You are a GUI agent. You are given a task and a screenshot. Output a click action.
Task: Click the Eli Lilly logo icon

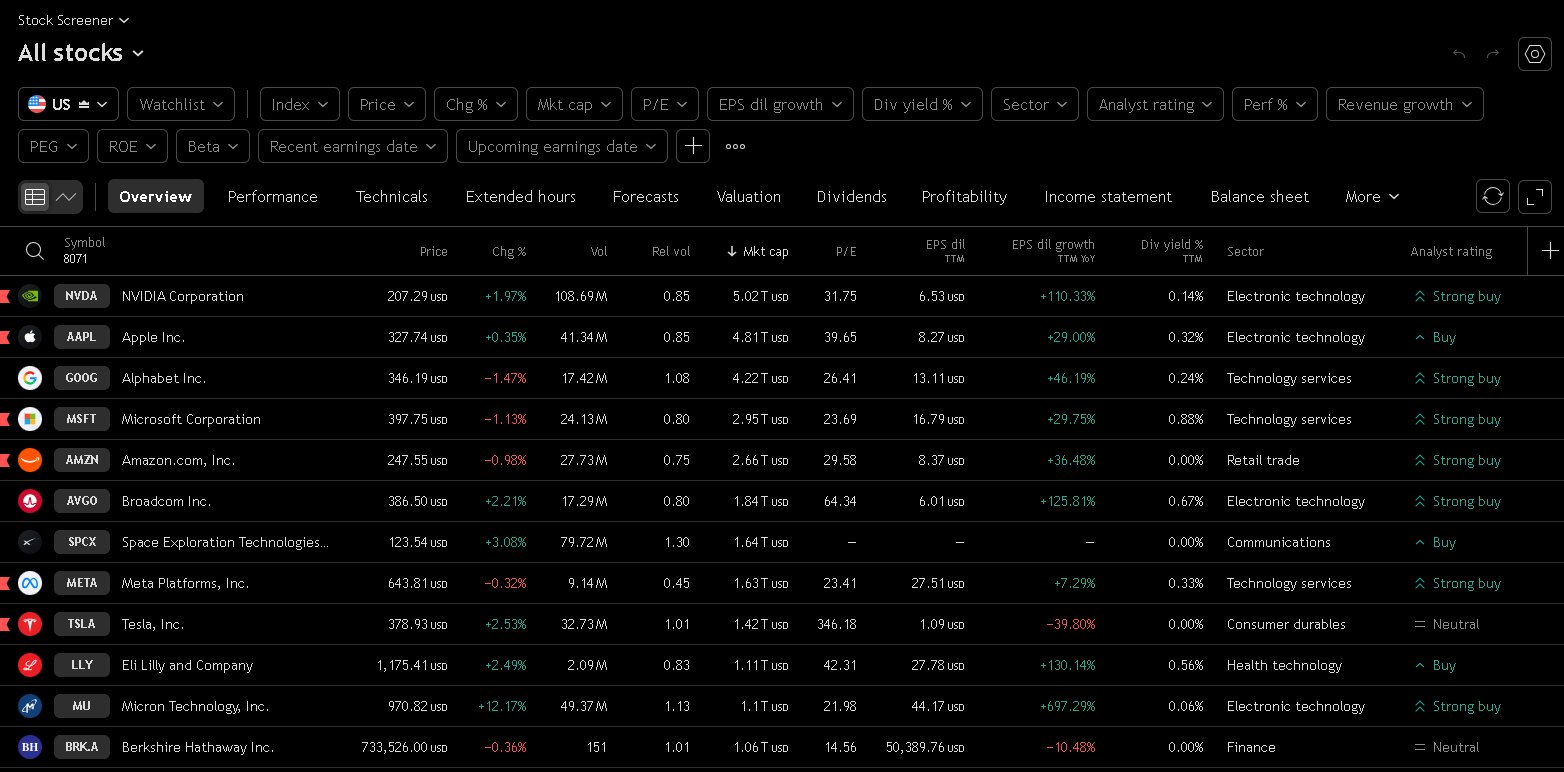(x=30, y=665)
